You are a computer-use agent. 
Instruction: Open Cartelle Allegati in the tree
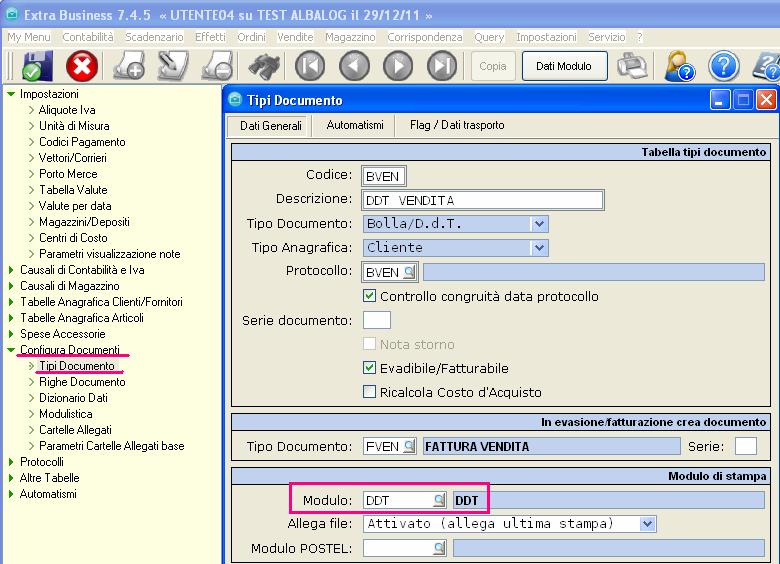(75, 430)
